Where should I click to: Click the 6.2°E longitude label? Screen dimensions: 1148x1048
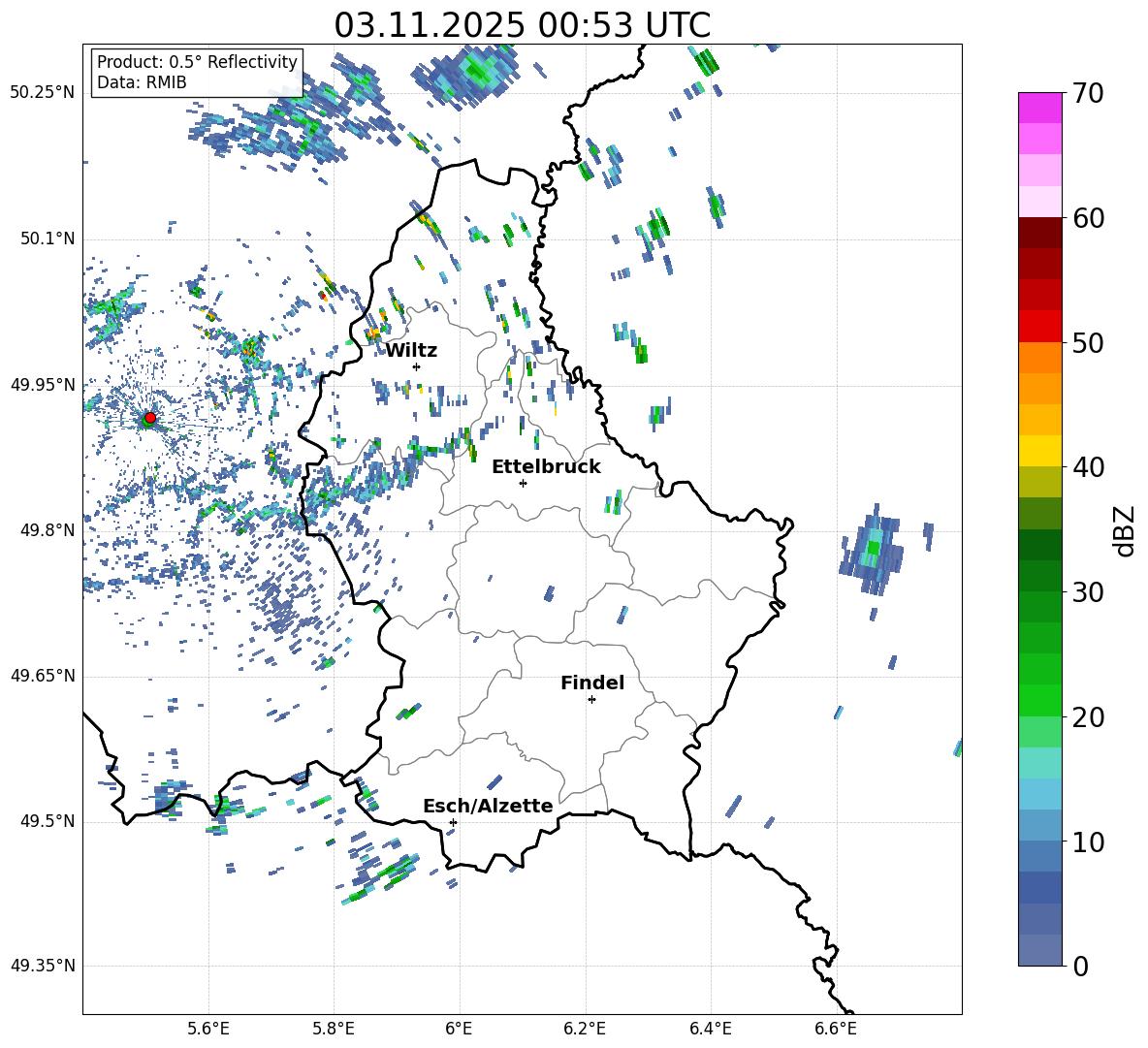pyautogui.click(x=585, y=1029)
